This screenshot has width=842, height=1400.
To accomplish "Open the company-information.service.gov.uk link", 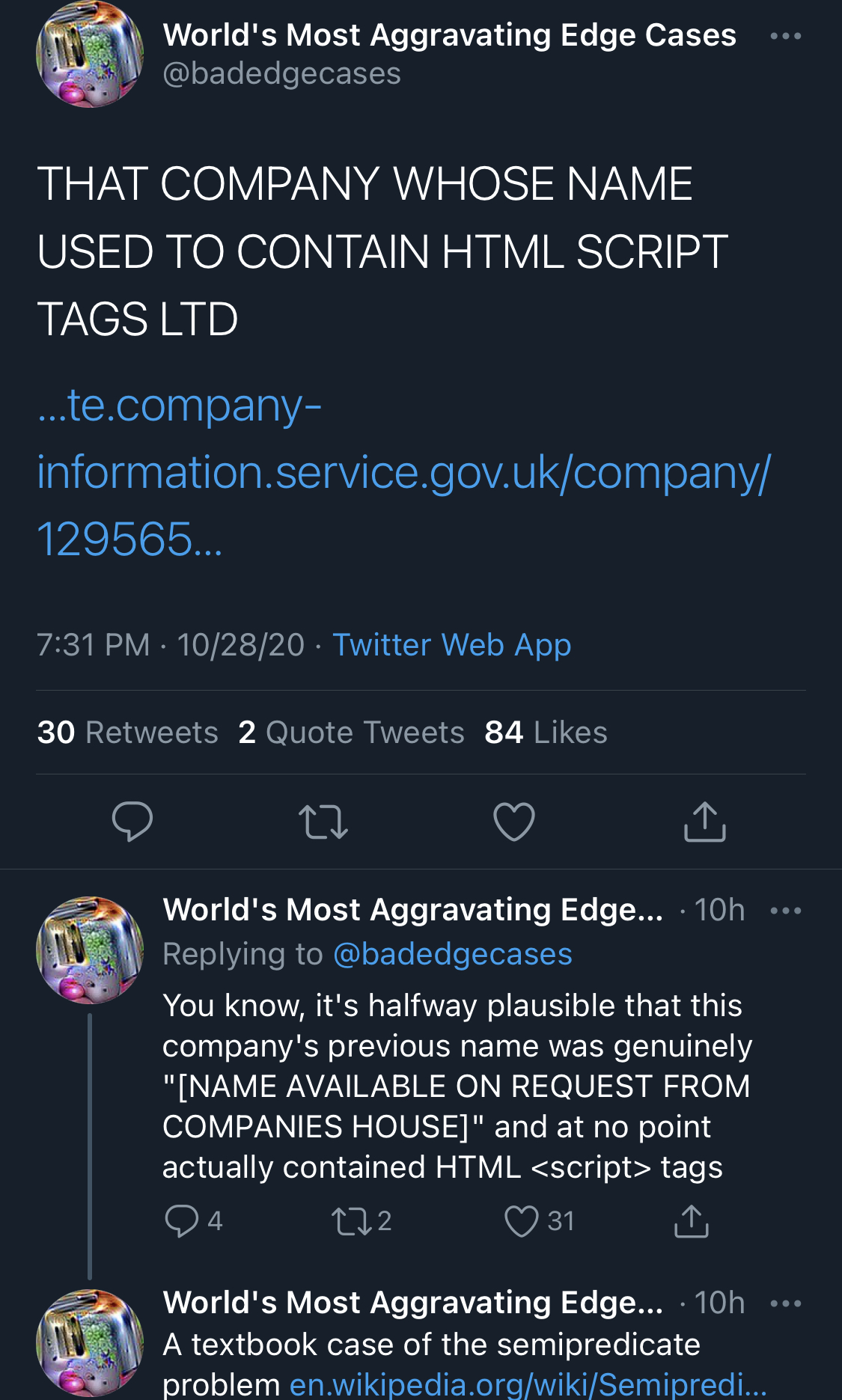I will coord(403,472).
